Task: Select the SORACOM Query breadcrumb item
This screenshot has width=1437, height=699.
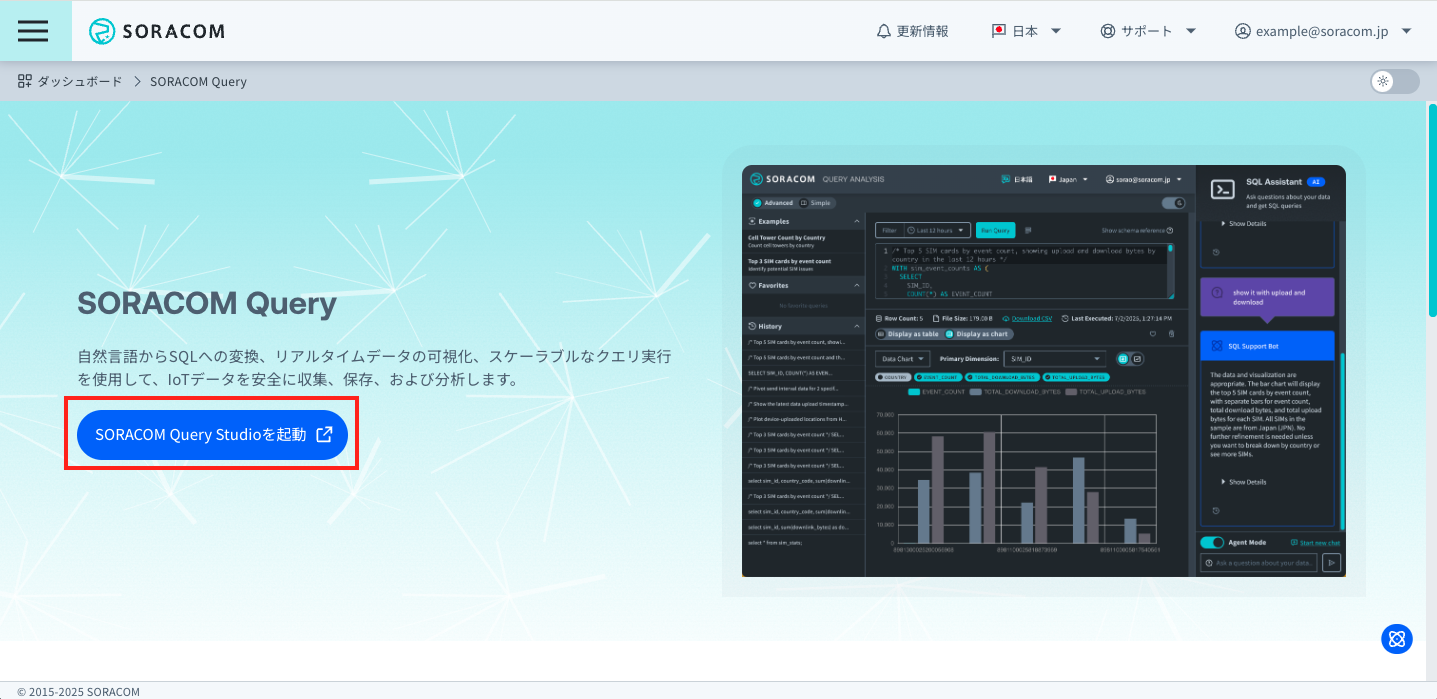Action: (198, 81)
